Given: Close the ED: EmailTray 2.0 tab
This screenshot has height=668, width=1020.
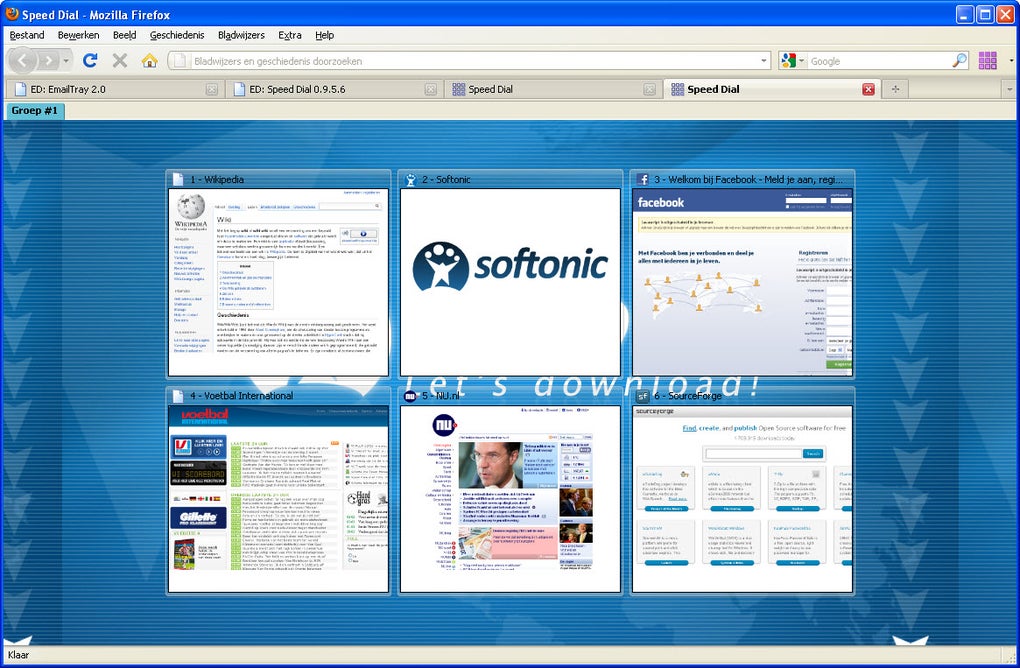Looking at the screenshot, I should [x=211, y=90].
